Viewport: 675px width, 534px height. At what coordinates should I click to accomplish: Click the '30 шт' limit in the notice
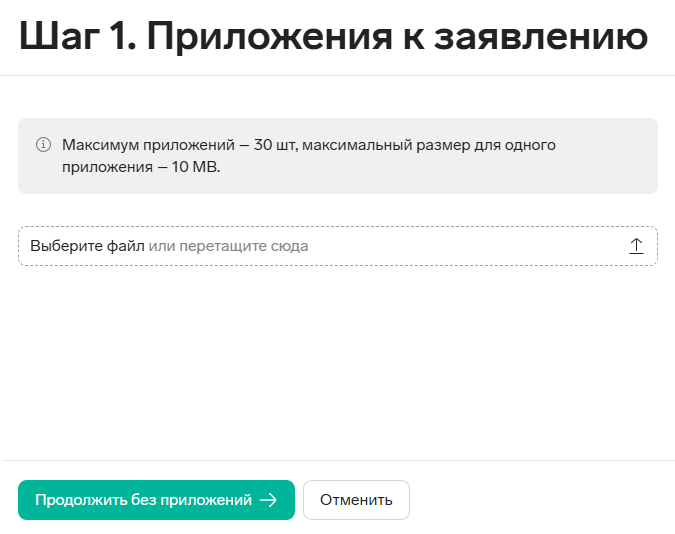pos(274,145)
